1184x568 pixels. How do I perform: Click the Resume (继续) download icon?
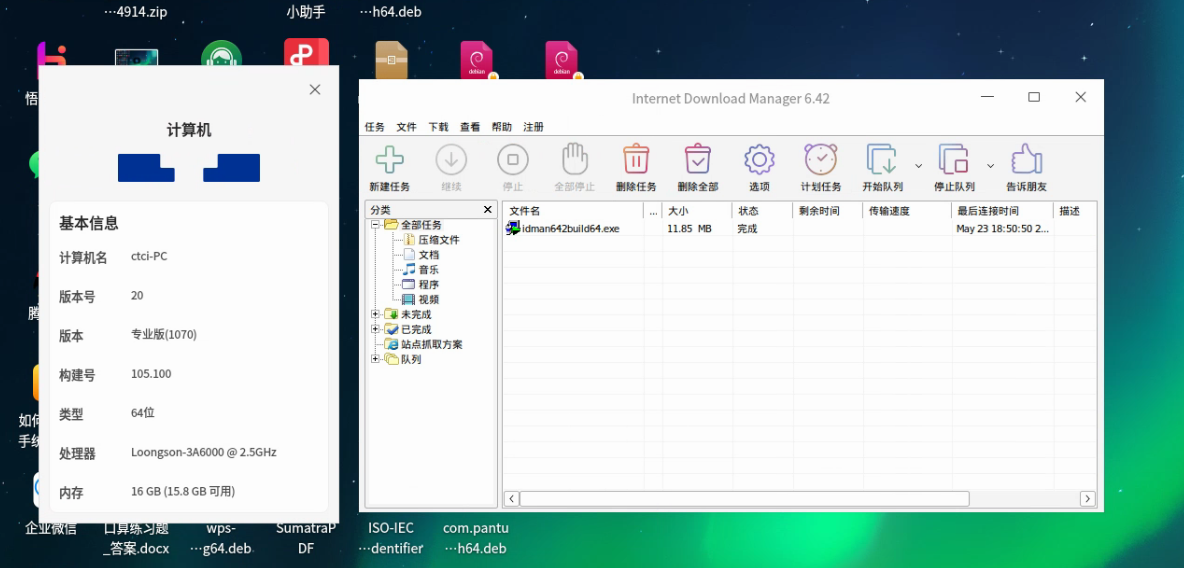click(x=452, y=160)
